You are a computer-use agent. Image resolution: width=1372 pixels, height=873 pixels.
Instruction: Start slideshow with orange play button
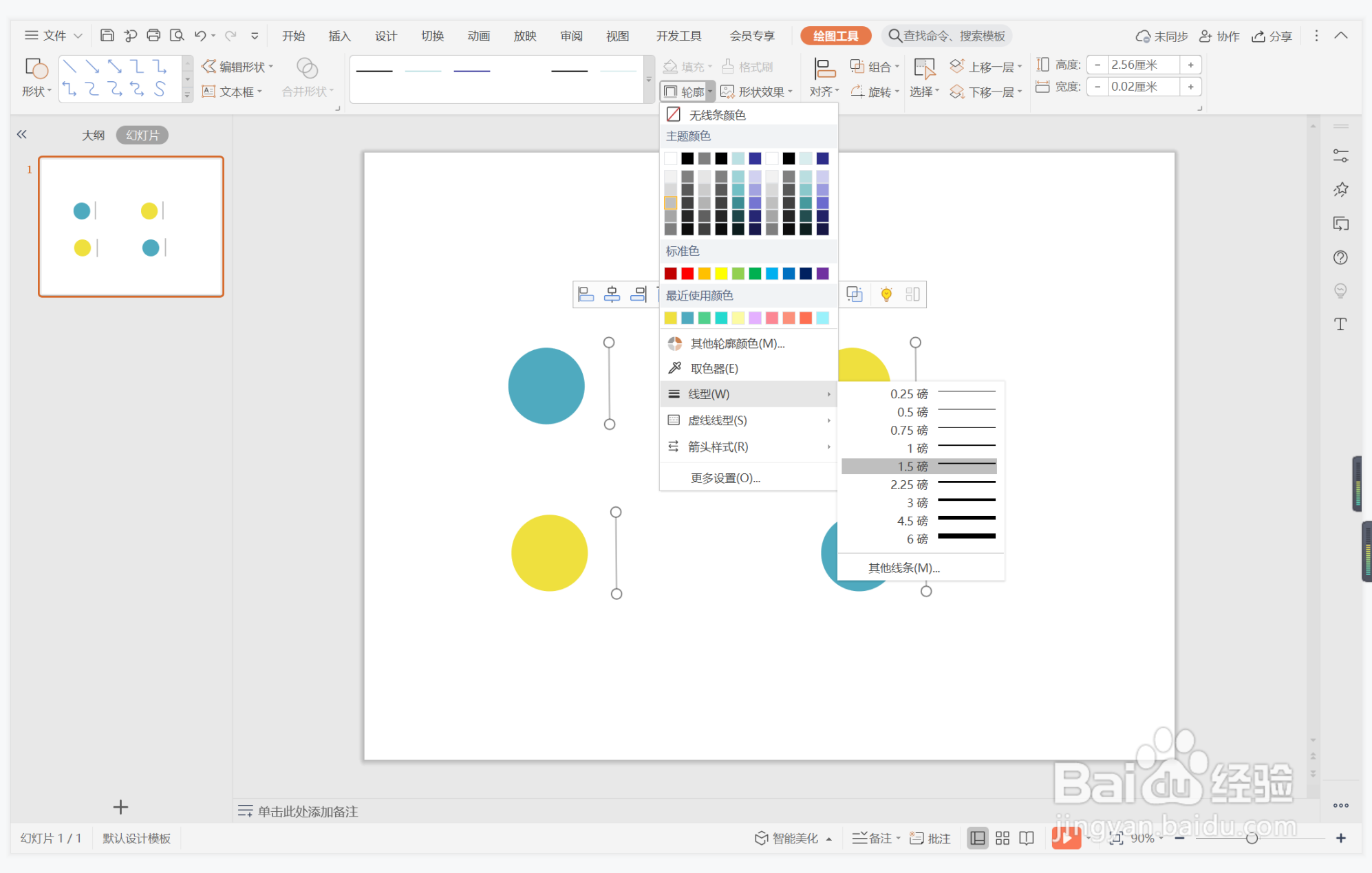point(1066,837)
